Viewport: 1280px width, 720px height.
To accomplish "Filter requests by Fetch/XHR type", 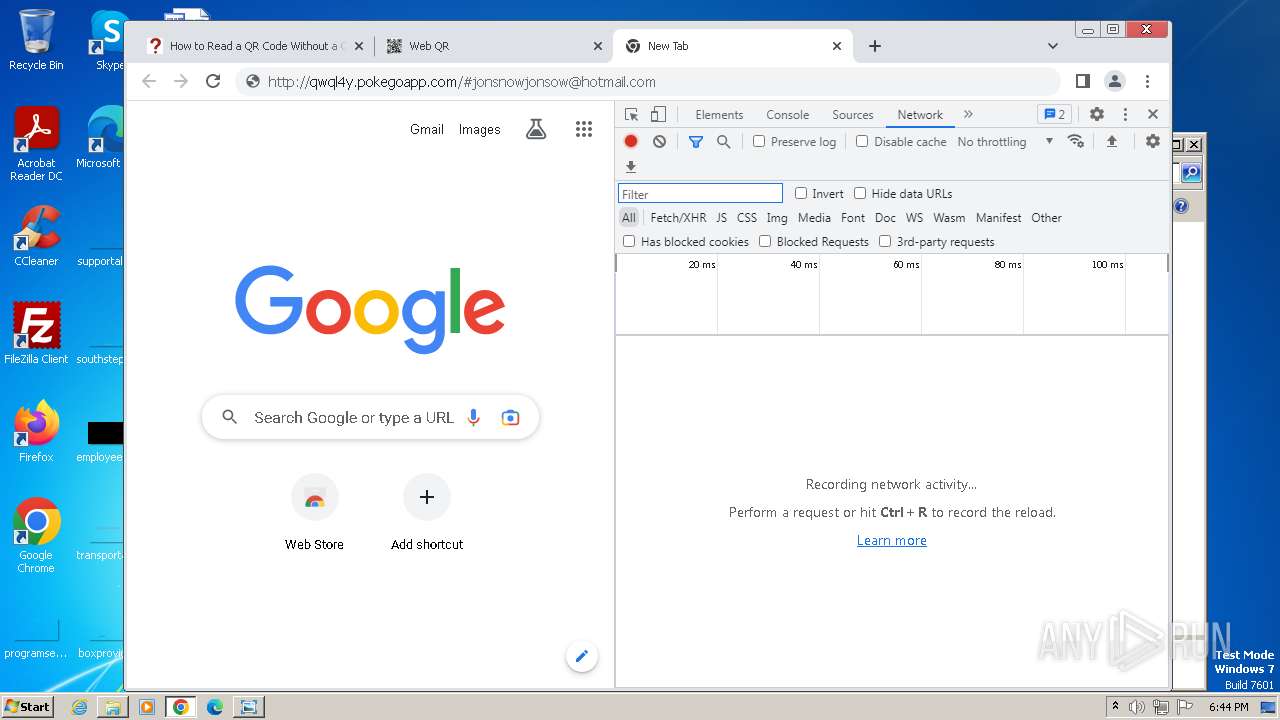I will tap(678, 217).
